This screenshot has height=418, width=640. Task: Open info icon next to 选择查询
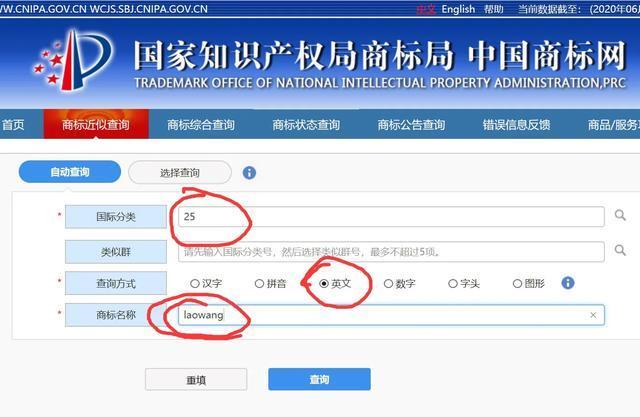coord(249,173)
